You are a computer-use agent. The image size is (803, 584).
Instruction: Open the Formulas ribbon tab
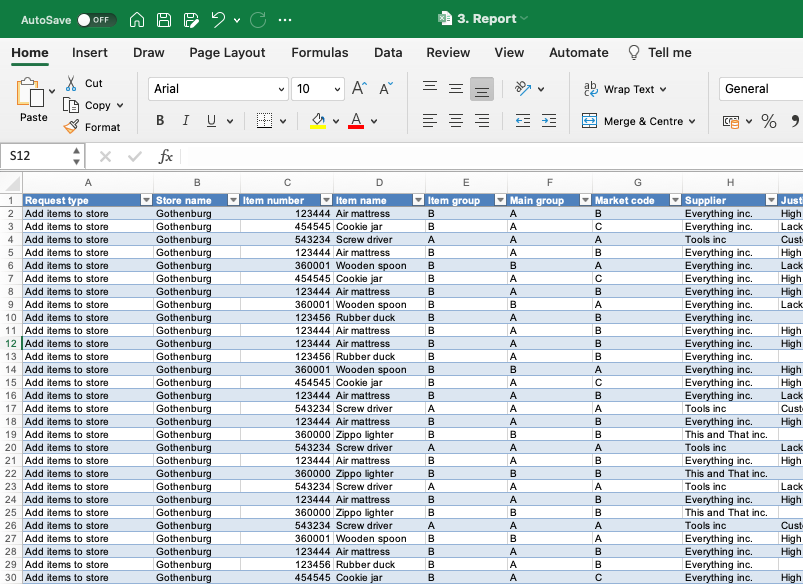[320, 53]
